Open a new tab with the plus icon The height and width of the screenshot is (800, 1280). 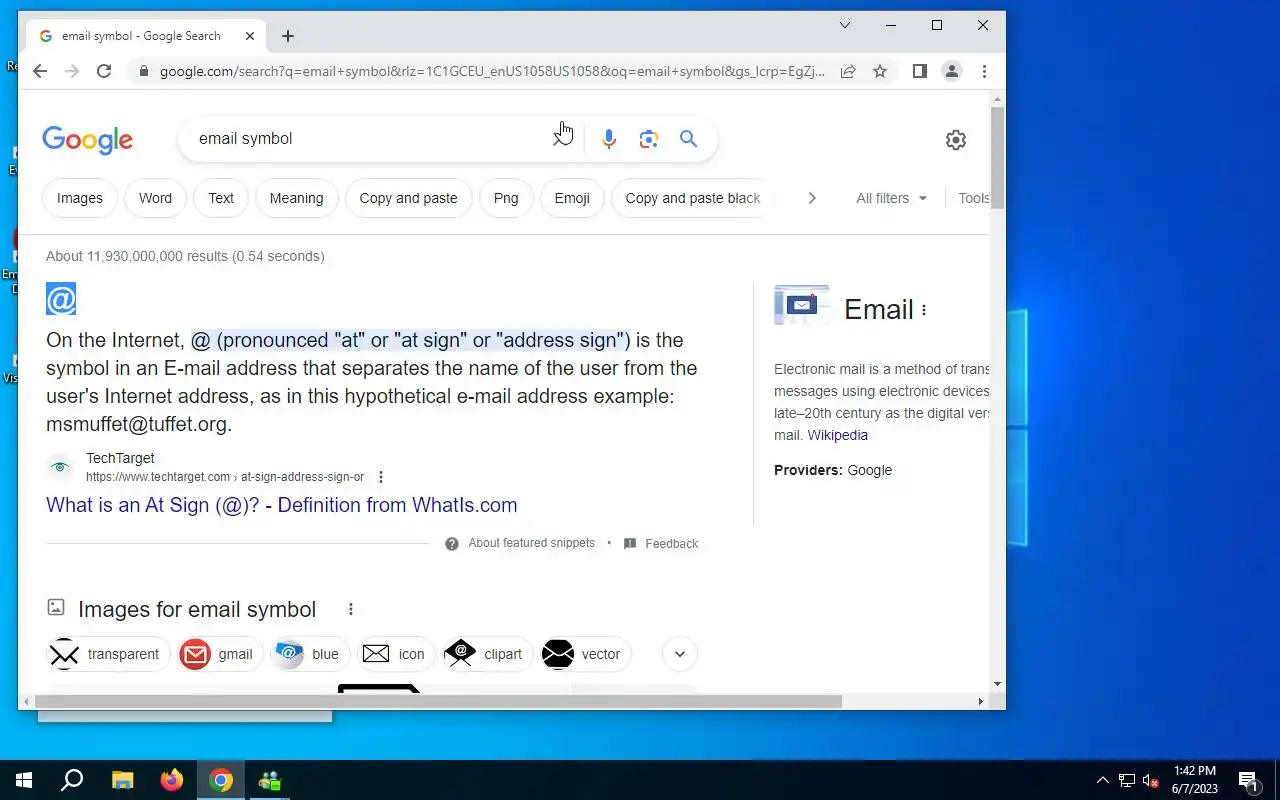pyautogui.click(x=288, y=36)
